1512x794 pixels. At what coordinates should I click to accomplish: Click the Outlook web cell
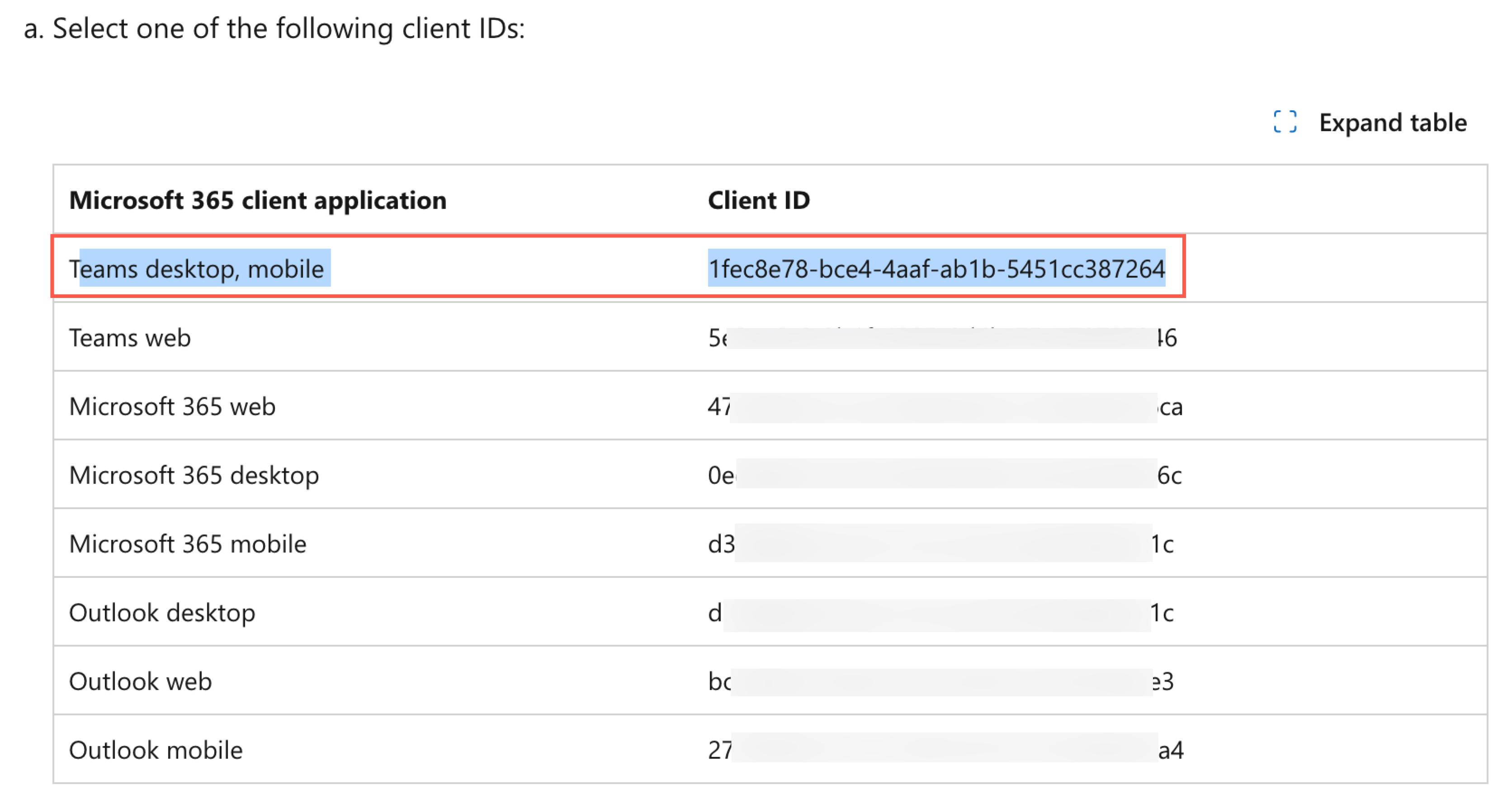point(140,681)
